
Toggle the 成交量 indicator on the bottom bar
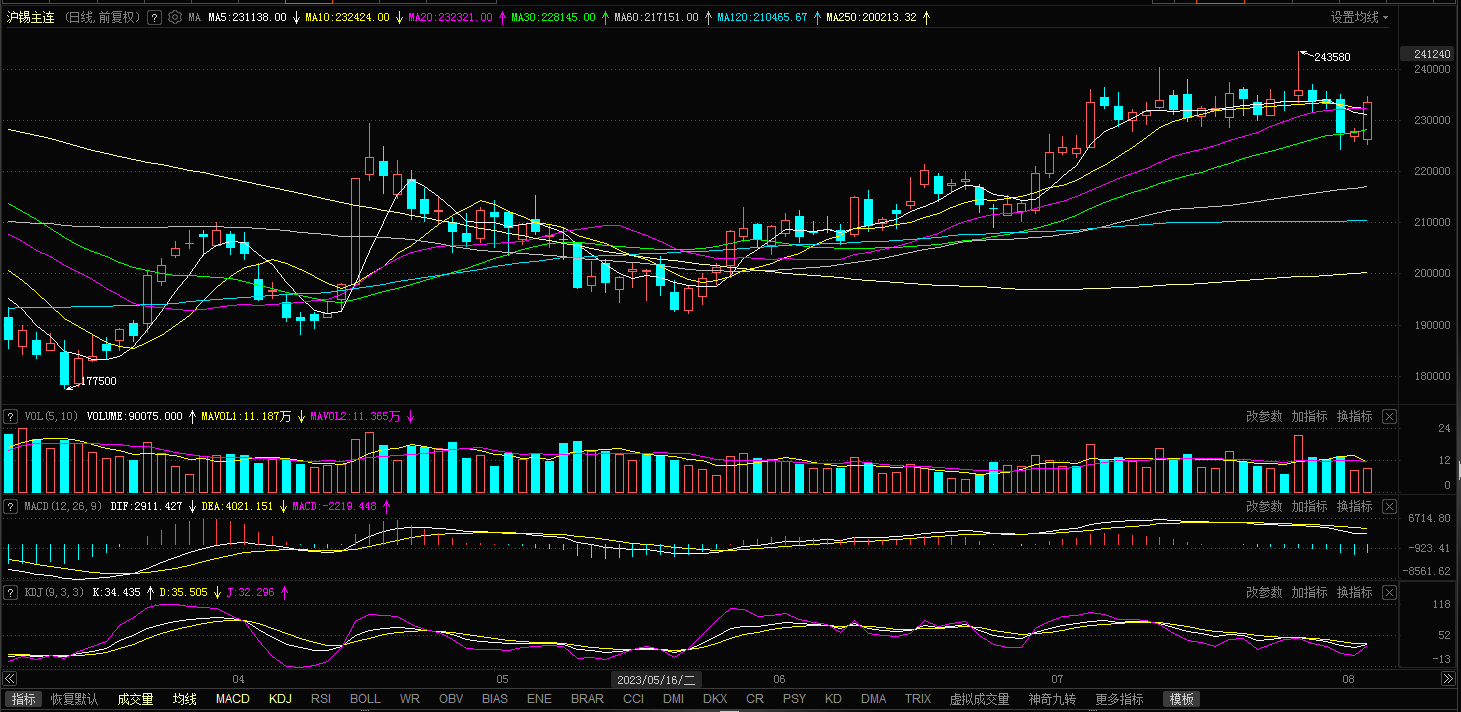135,699
